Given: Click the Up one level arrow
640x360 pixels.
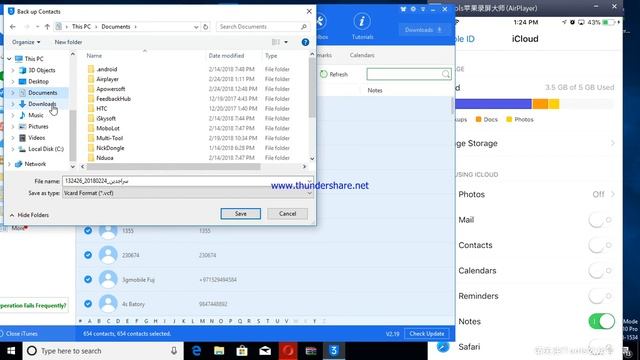Looking at the screenshot, I should 47,27.
